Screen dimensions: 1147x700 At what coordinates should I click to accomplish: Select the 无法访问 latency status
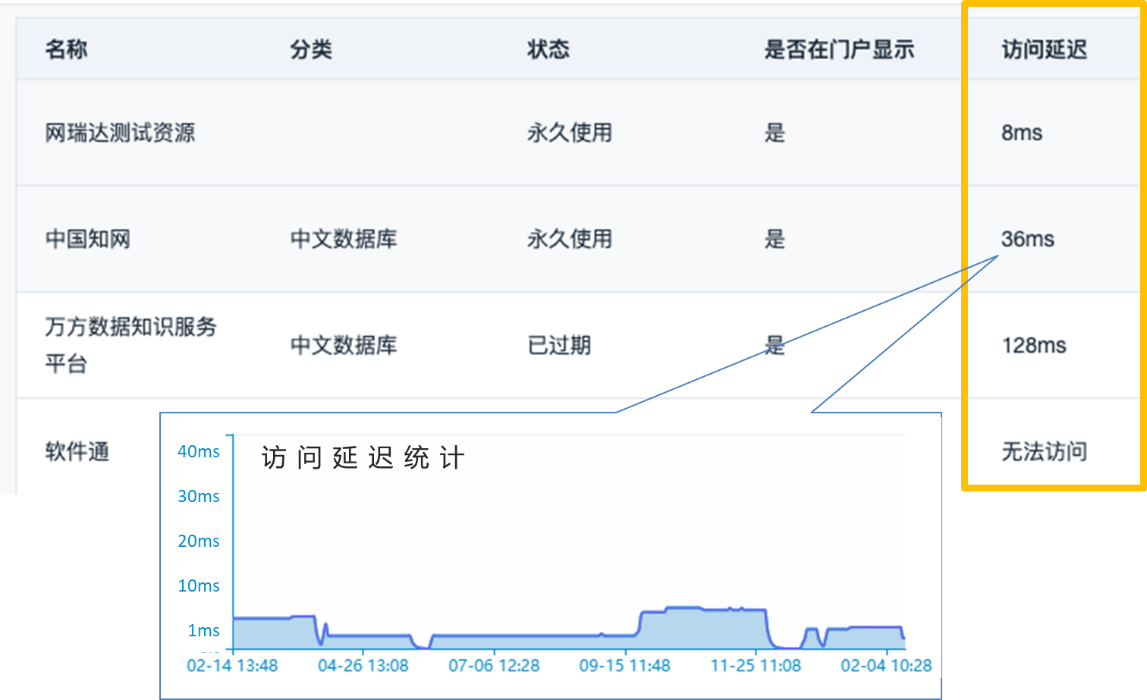pyautogui.click(x=1044, y=452)
